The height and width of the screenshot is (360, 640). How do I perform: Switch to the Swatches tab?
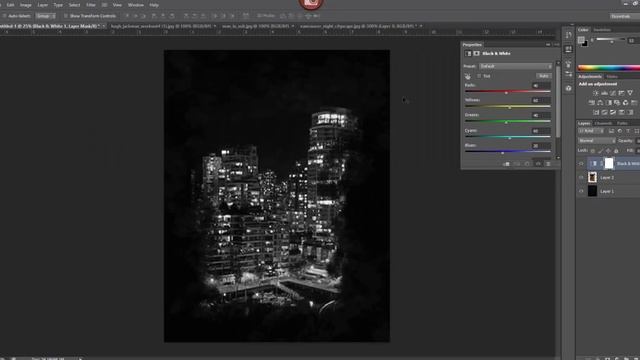pos(602,30)
